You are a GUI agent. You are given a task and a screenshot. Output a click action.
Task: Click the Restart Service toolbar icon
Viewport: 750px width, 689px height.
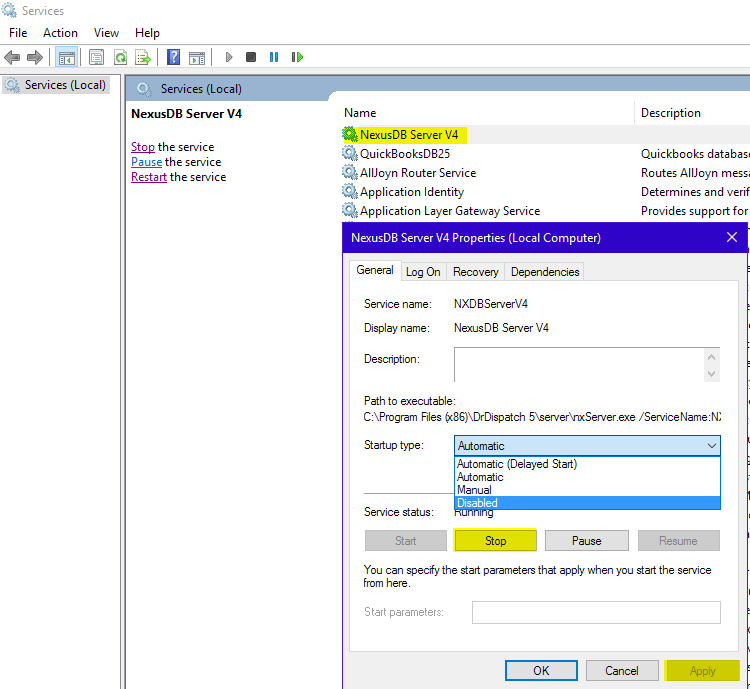pos(297,57)
